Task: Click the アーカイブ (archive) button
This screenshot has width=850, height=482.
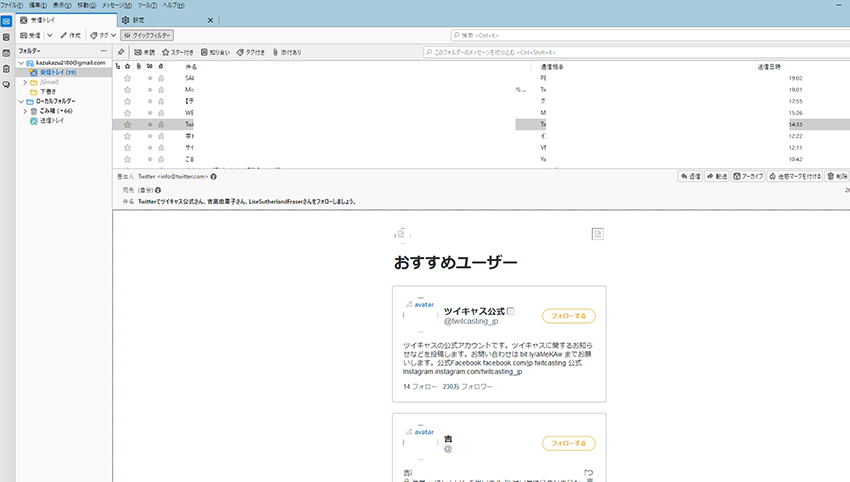Action: click(x=748, y=176)
